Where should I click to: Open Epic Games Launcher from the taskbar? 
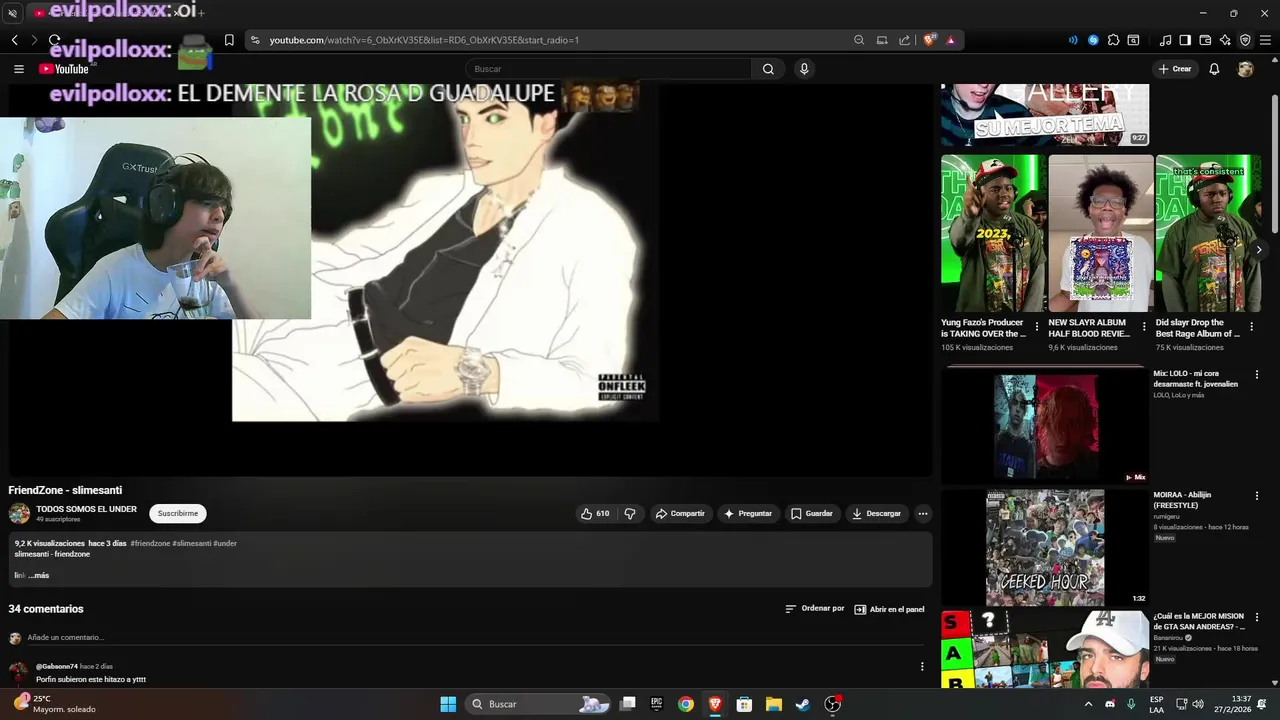click(656, 704)
